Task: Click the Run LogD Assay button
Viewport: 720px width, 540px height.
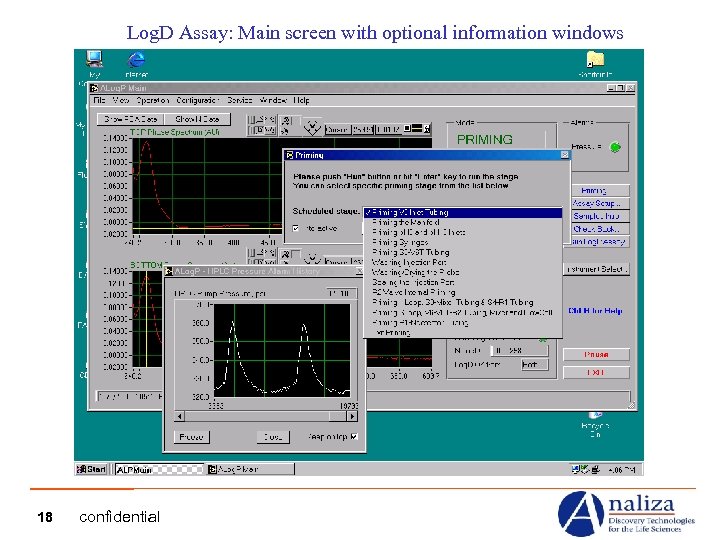Action: [x=600, y=242]
